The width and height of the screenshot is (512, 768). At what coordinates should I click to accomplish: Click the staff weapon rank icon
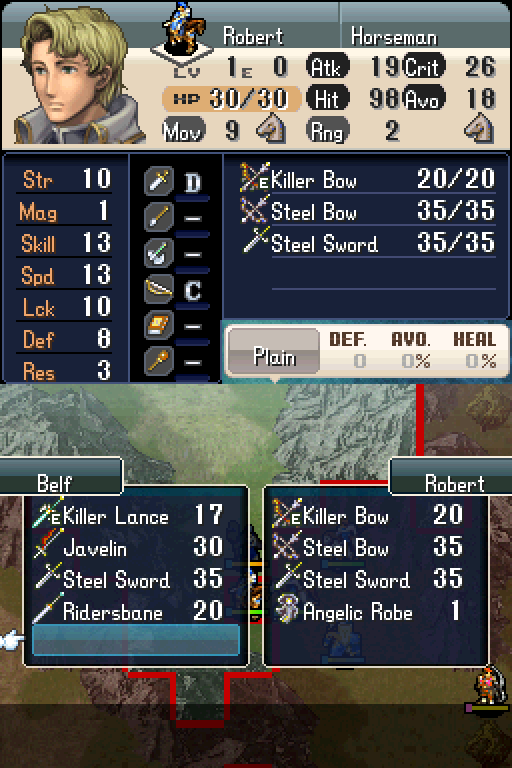(x=159, y=361)
